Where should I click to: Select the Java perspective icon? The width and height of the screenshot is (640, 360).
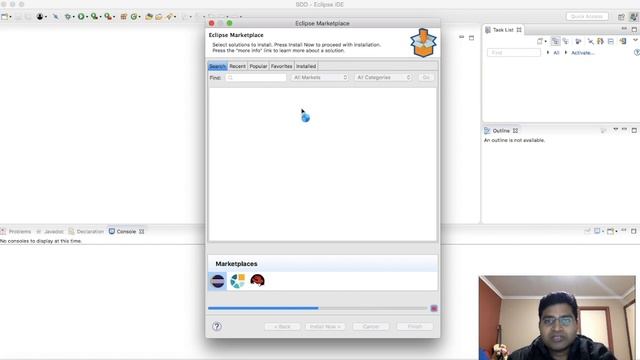click(633, 17)
